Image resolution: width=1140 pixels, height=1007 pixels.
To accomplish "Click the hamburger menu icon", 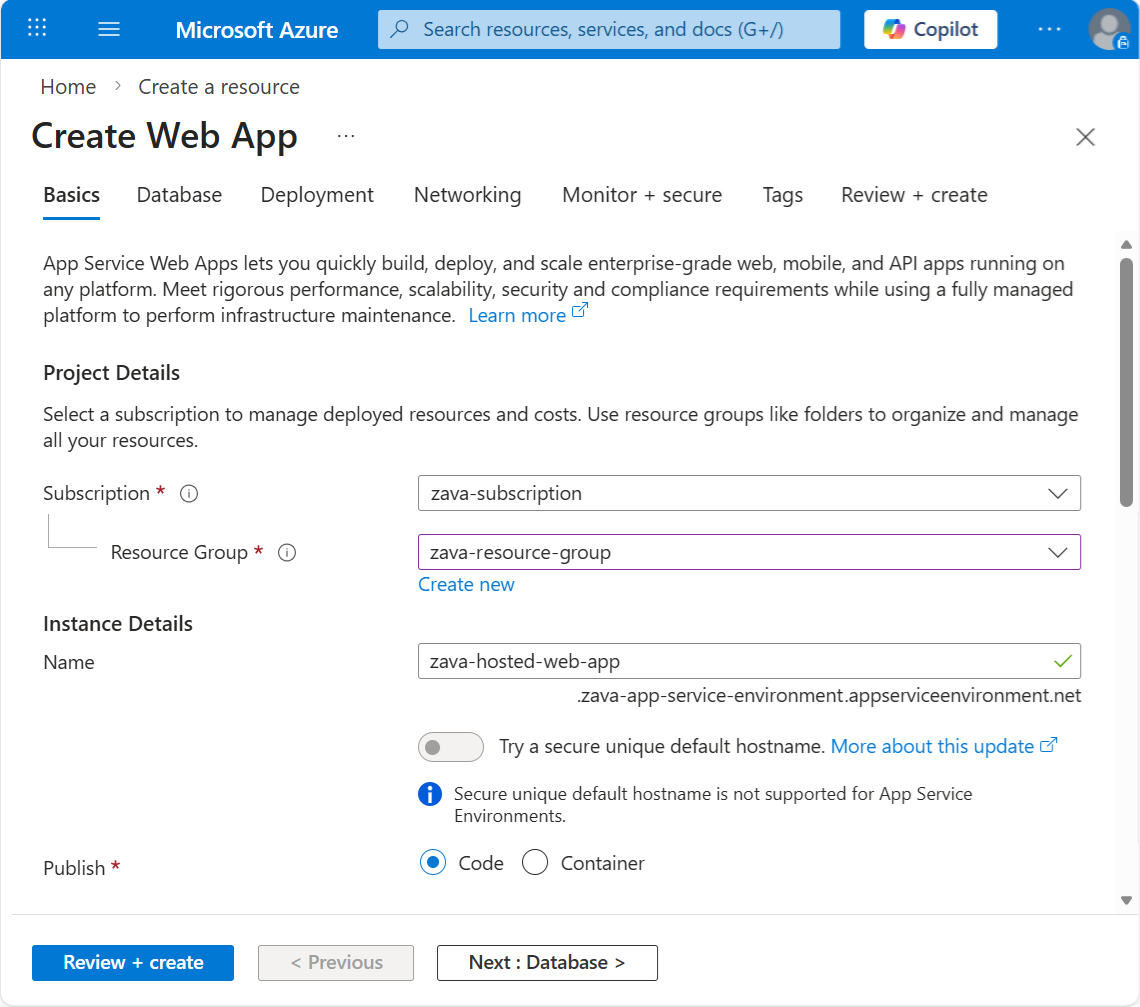I will click(x=109, y=29).
